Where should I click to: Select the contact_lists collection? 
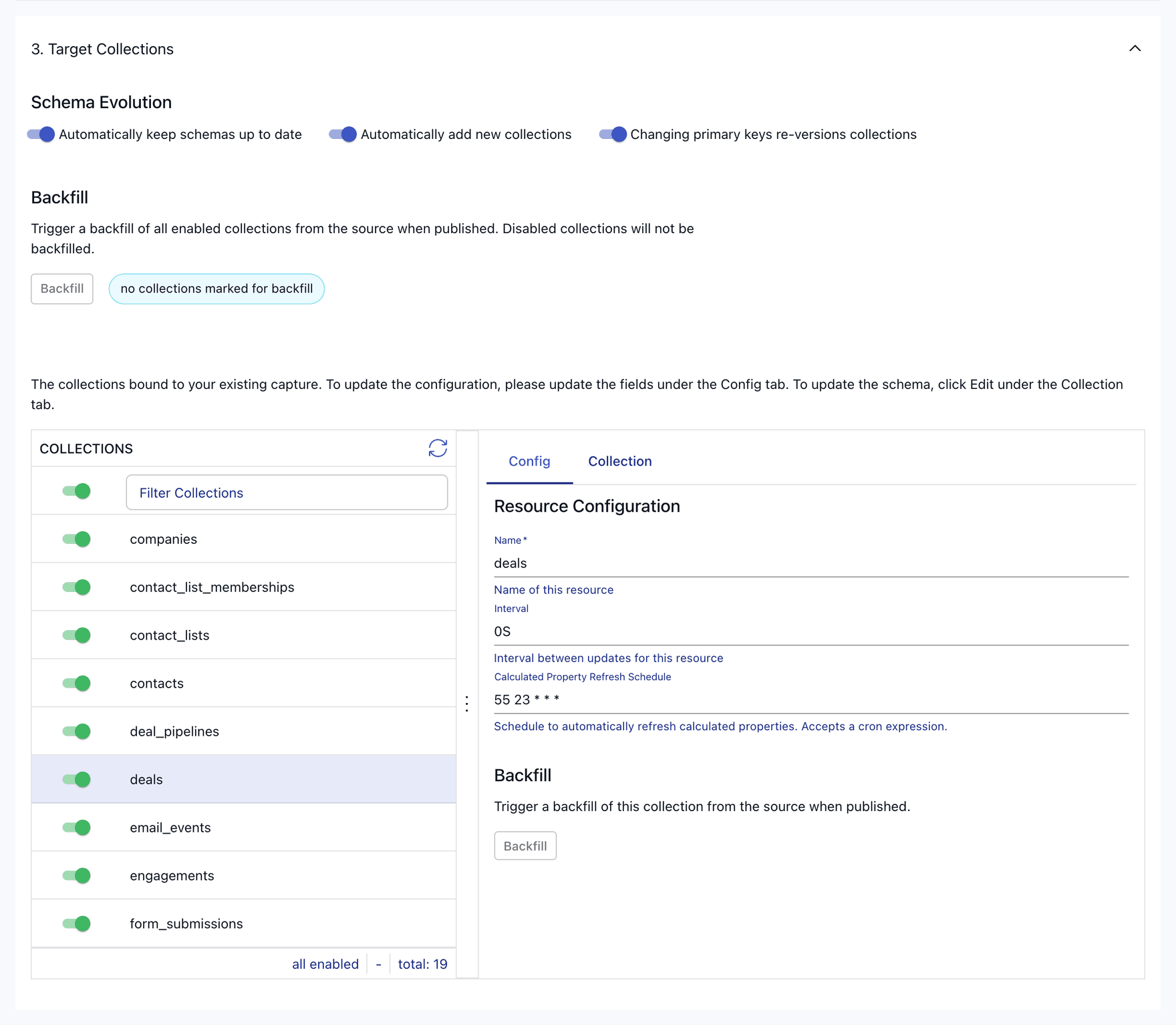coord(244,635)
